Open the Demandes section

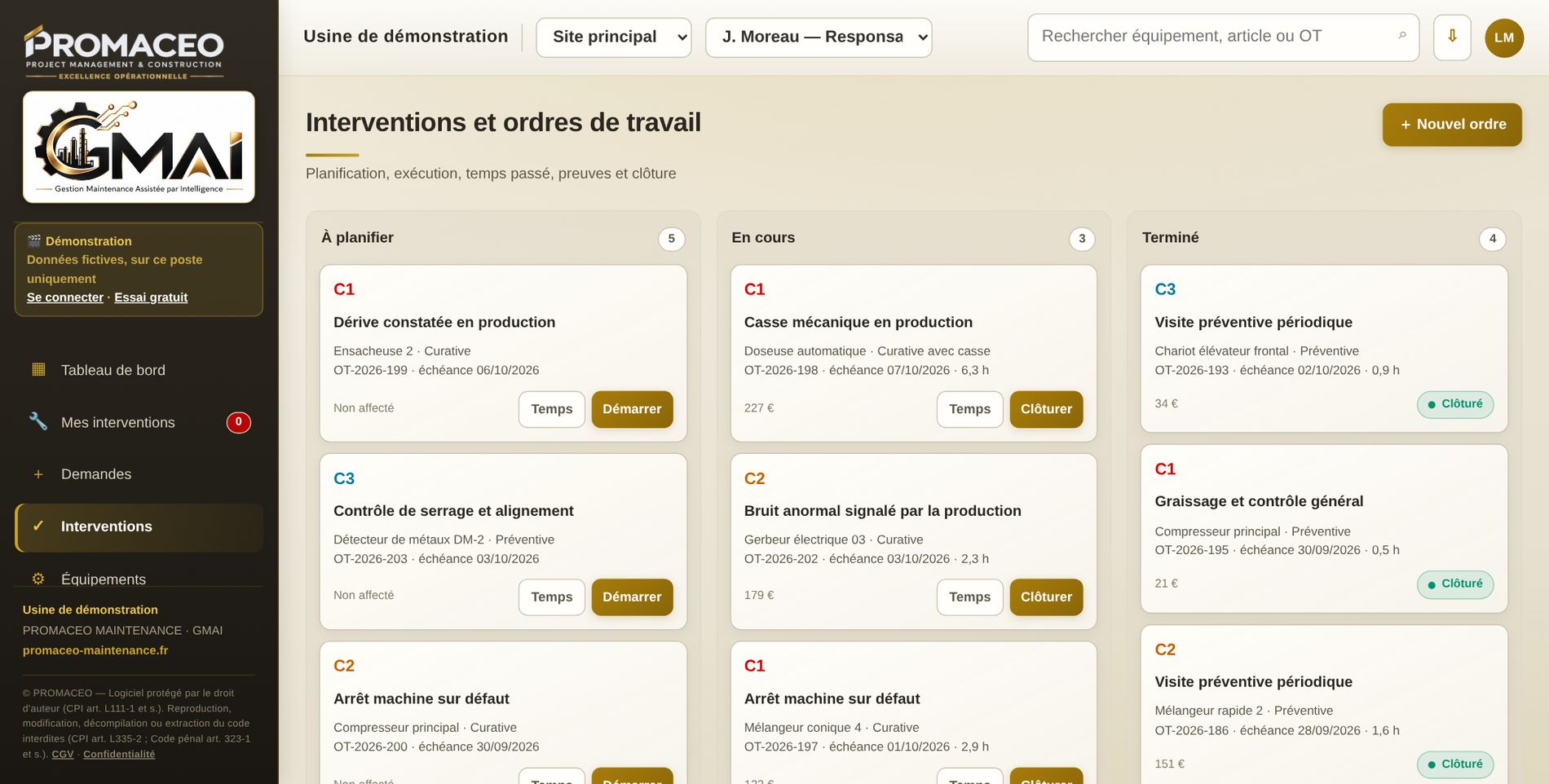pos(139,474)
